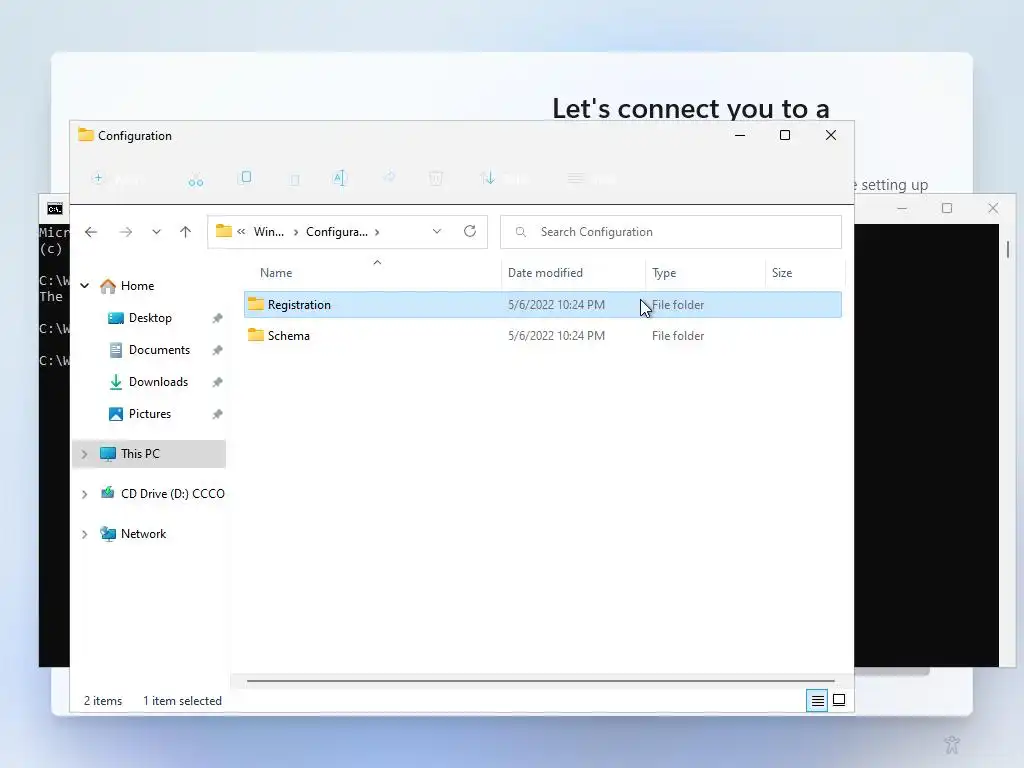Image resolution: width=1024 pixels, height=768 pixels.
Task: Switch to Large icons view layout
Action: (839, 700)
